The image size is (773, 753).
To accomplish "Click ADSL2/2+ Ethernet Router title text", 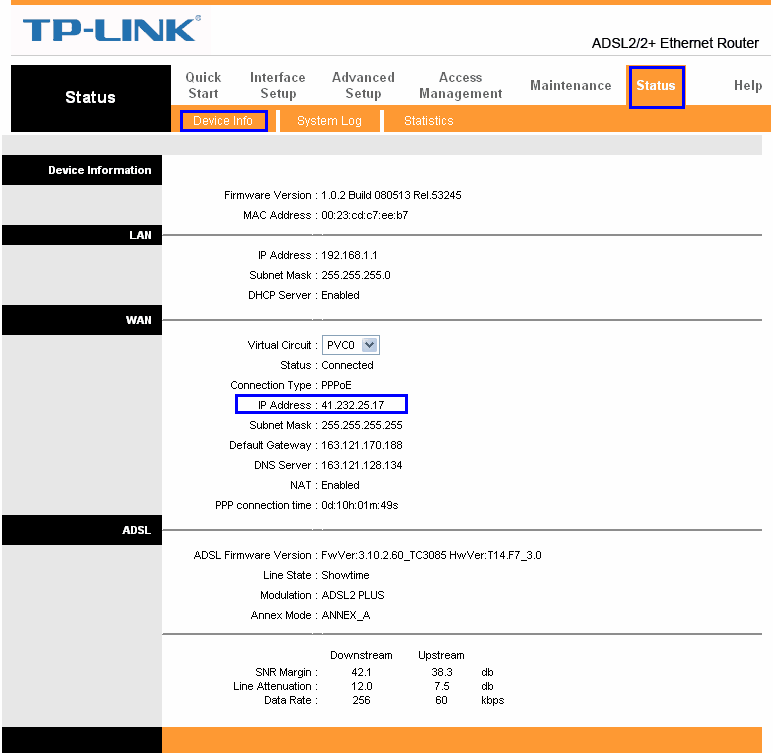I will (675, 43).
